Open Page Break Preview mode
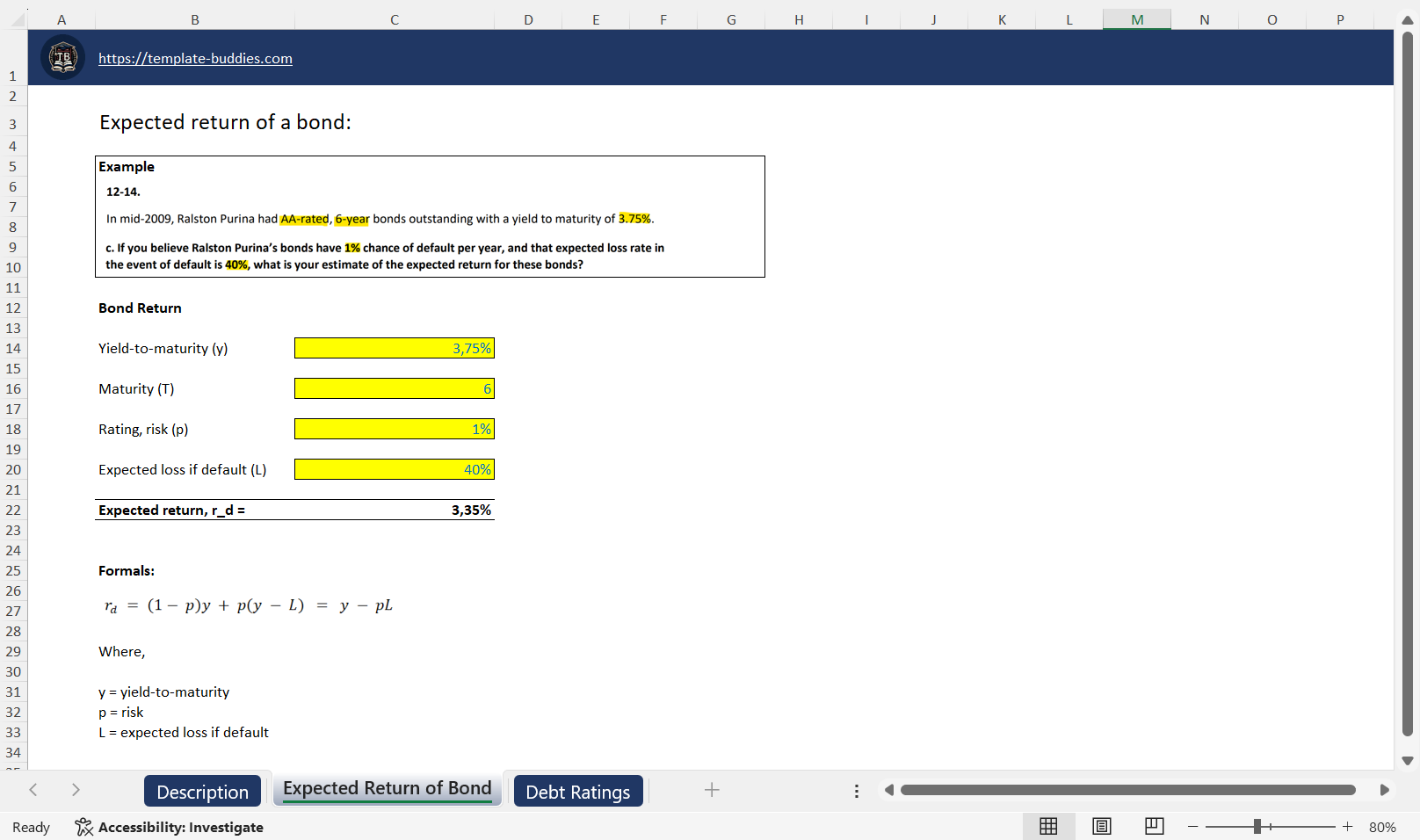1420x840 pixels. pos(1154,826)
